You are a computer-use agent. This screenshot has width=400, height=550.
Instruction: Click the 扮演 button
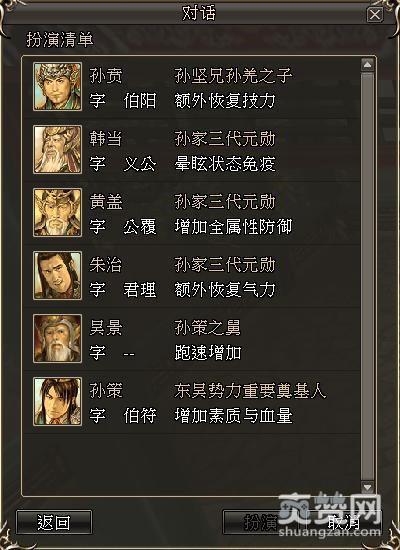point(261,522)
